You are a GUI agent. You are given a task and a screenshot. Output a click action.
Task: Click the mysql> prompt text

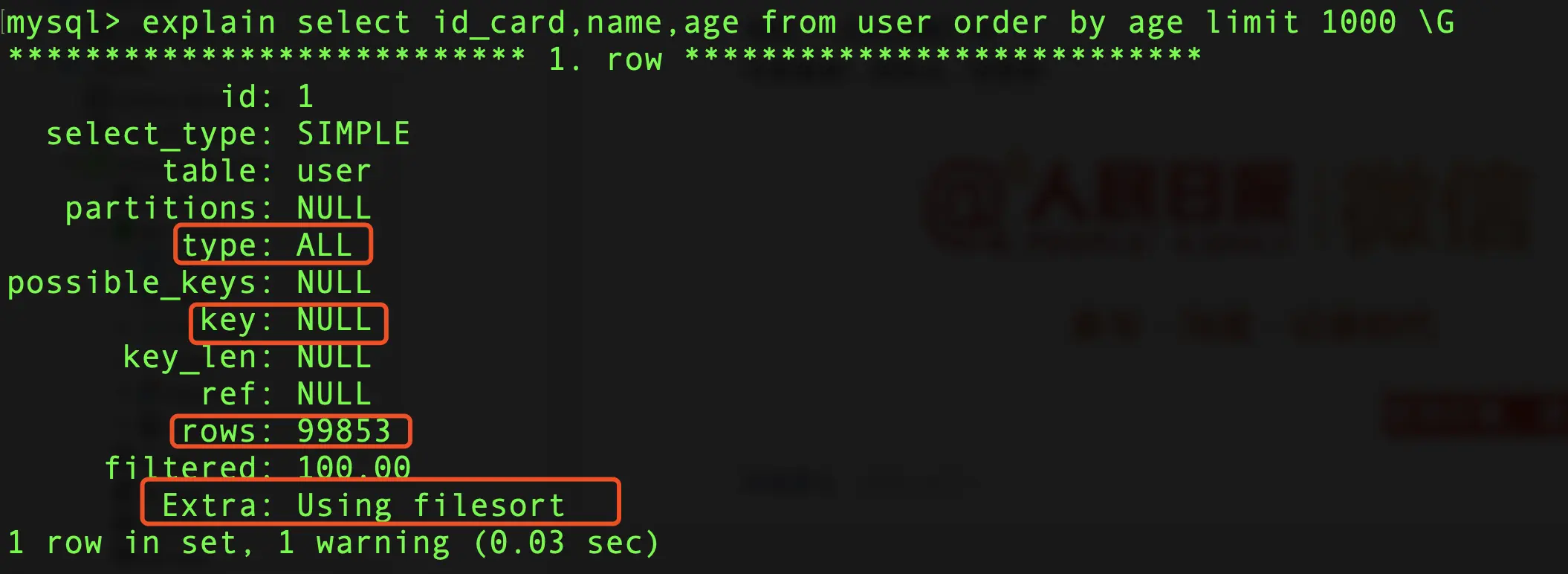63,23
